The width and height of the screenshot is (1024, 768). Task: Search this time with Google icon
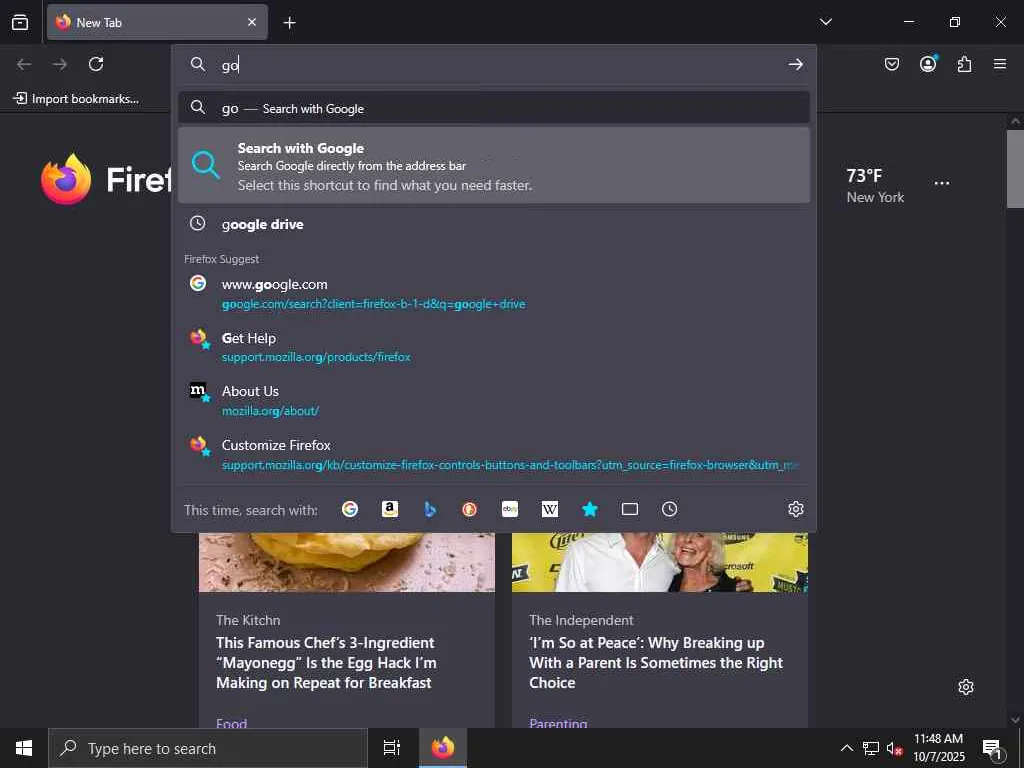(x=350, y=509)
